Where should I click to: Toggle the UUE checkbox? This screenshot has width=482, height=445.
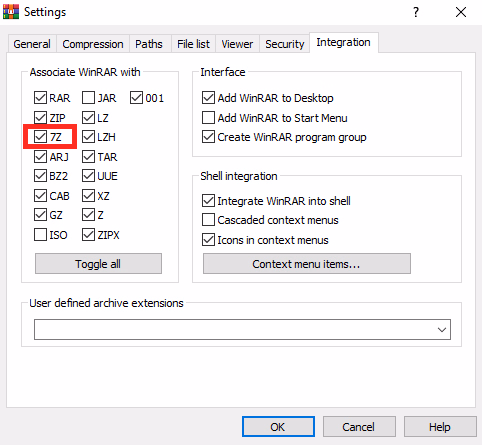tap(88, 176)
